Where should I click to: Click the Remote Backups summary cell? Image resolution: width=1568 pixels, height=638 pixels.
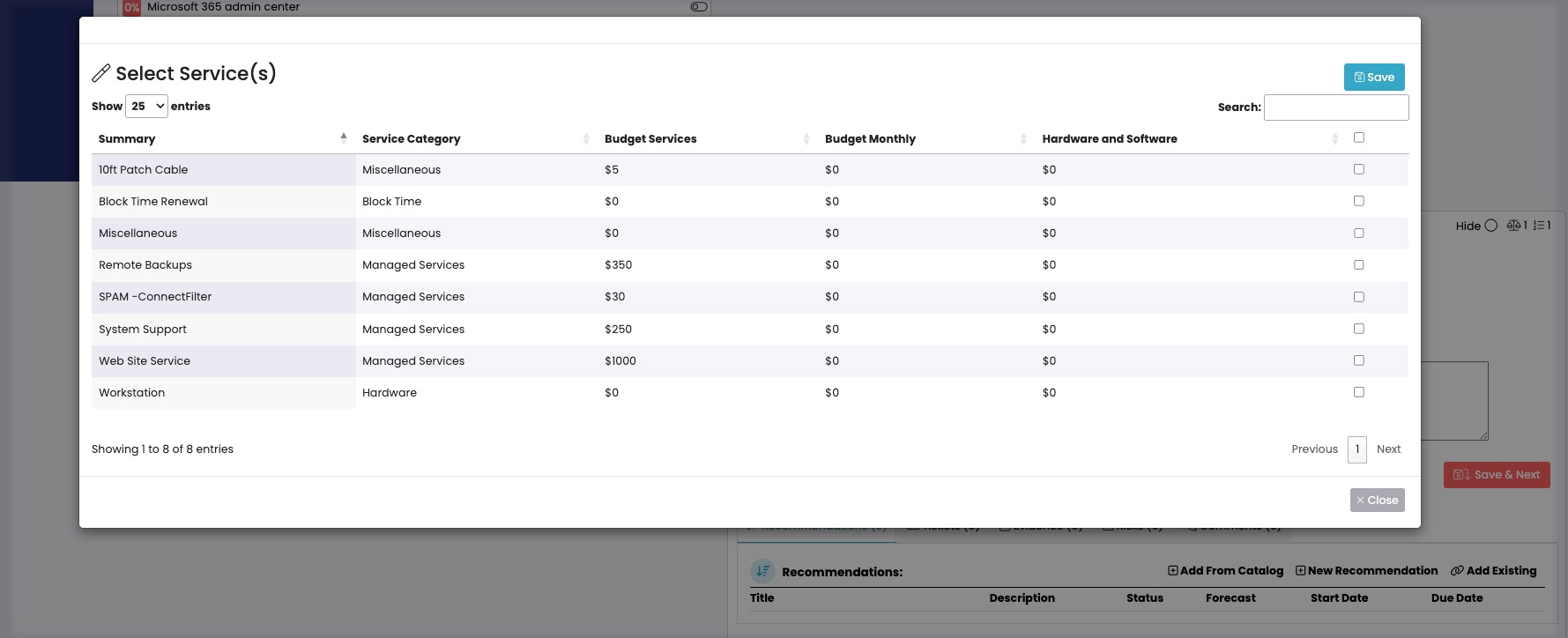(x=223, y=264)
